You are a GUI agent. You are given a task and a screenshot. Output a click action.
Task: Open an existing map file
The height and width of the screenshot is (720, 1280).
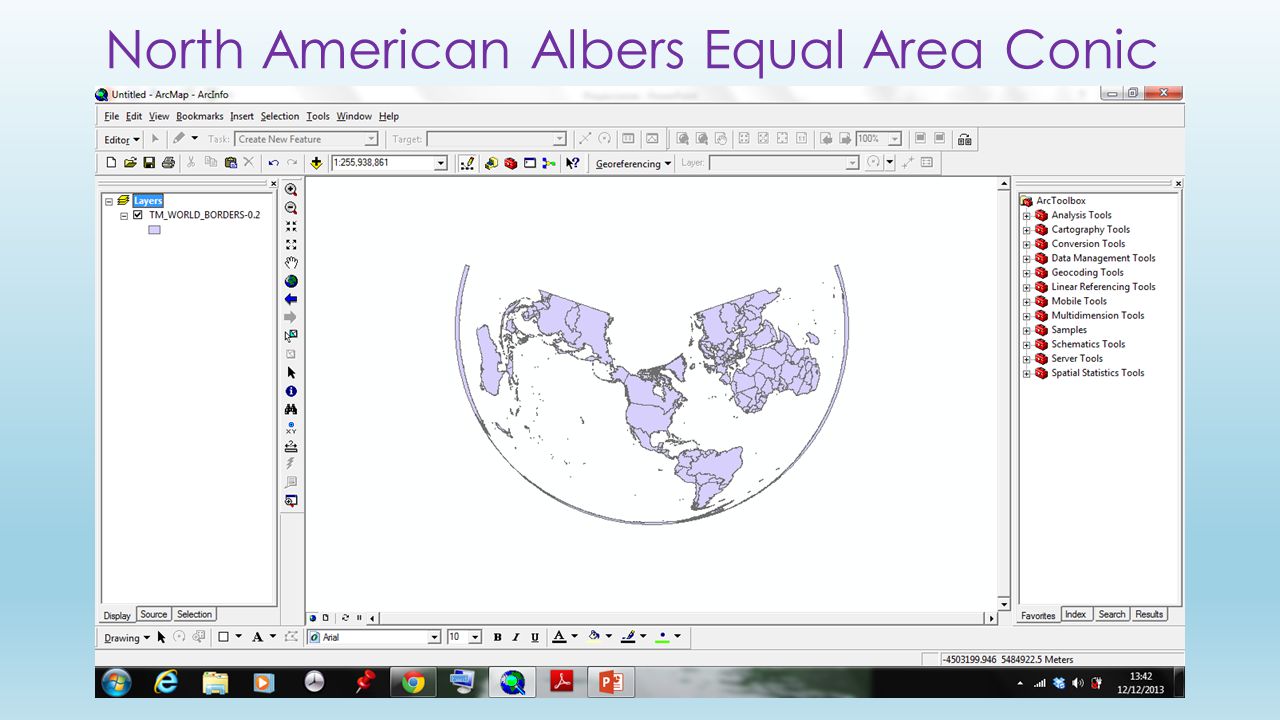[130, 163]
